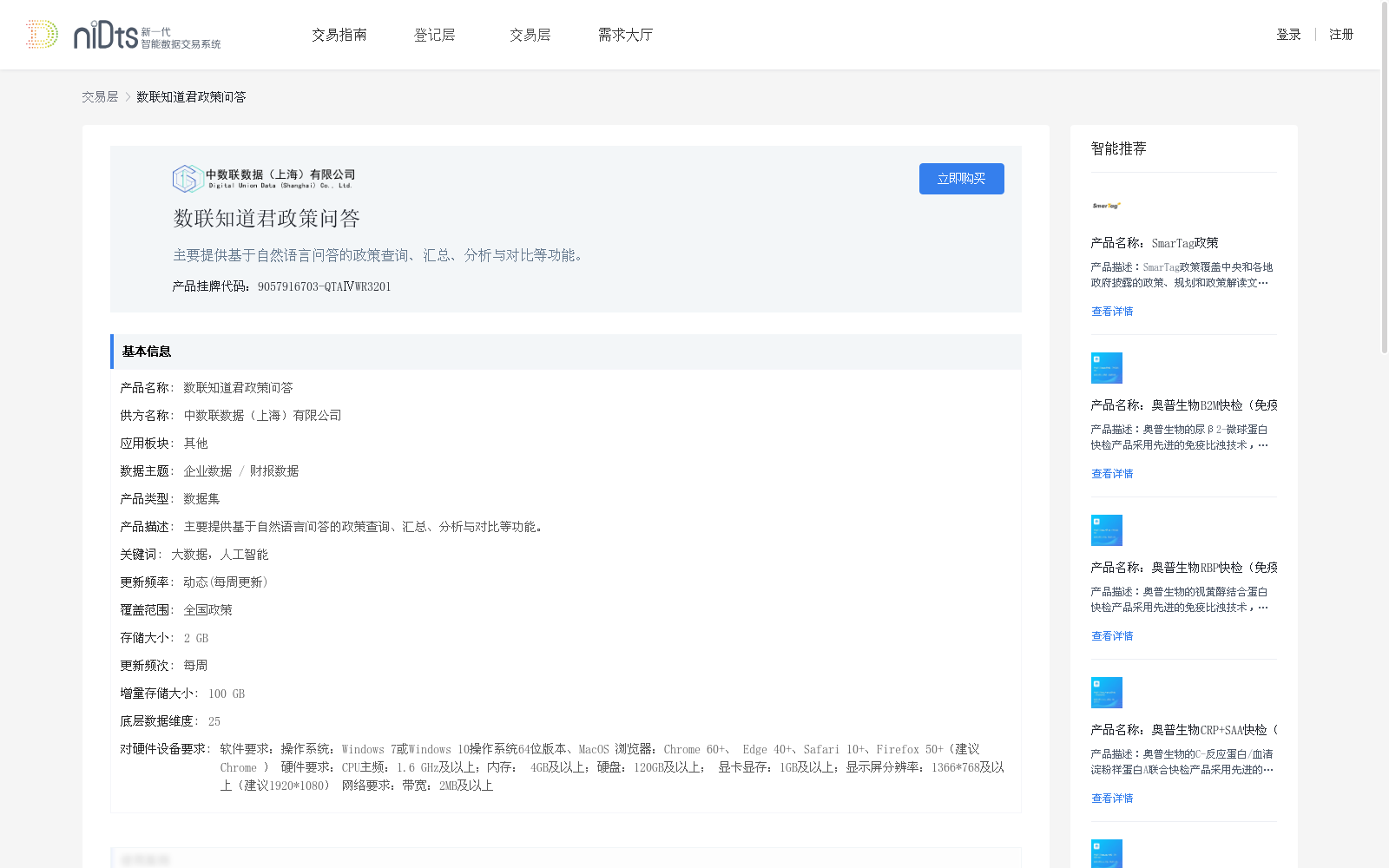Click the 基本信息 section header

(x=566, y=352)
